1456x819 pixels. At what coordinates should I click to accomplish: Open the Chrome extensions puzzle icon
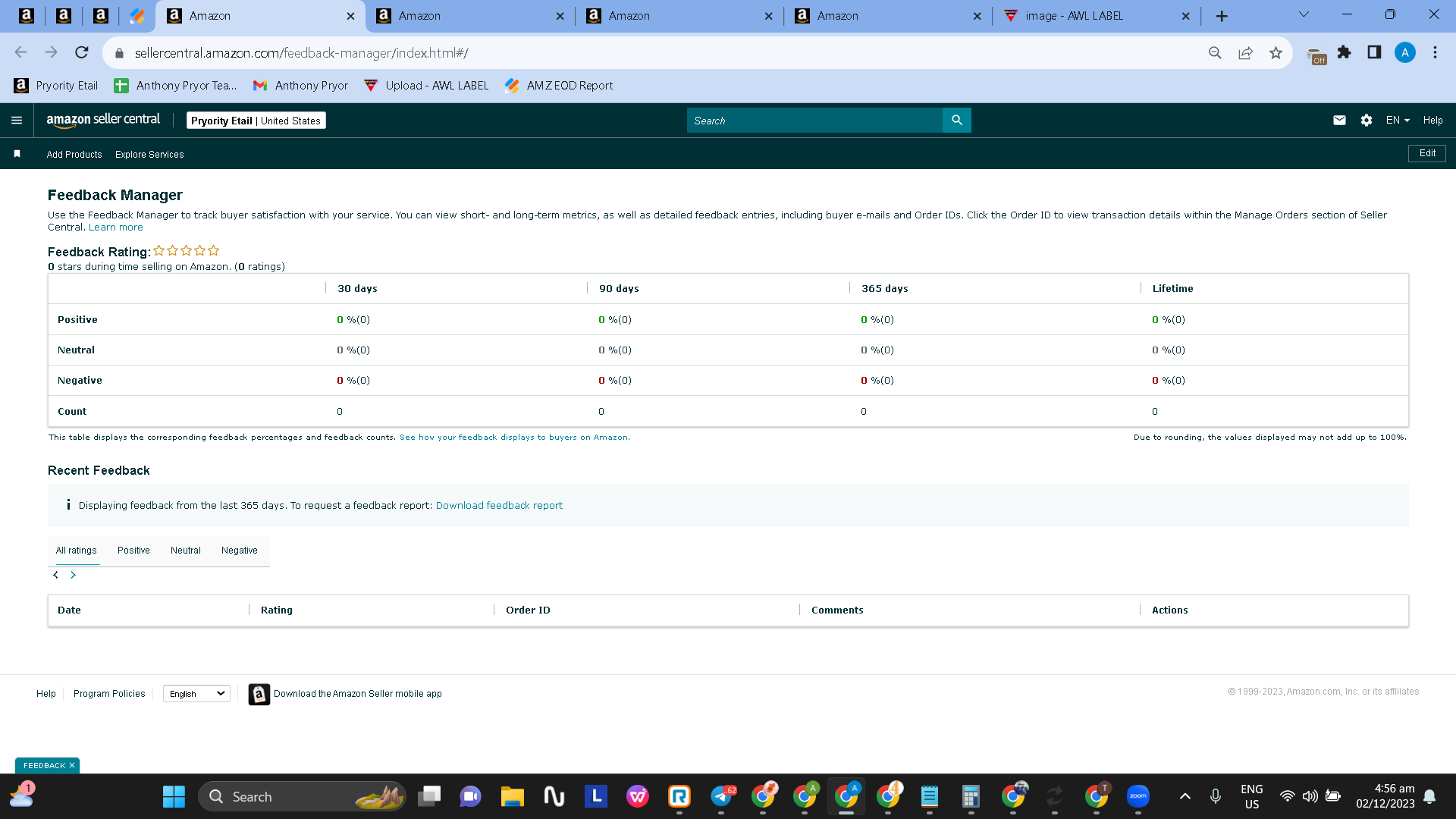1345,52
